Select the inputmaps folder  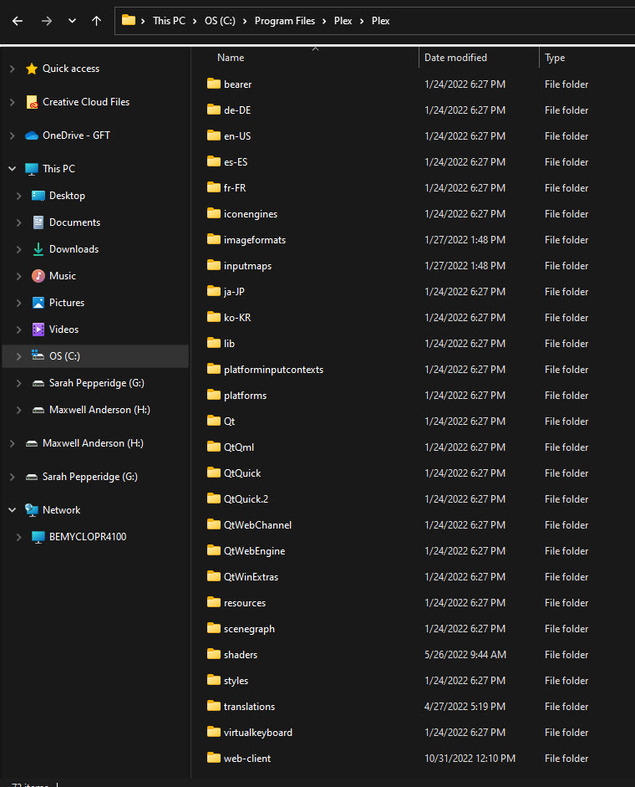tap(247, 266)
